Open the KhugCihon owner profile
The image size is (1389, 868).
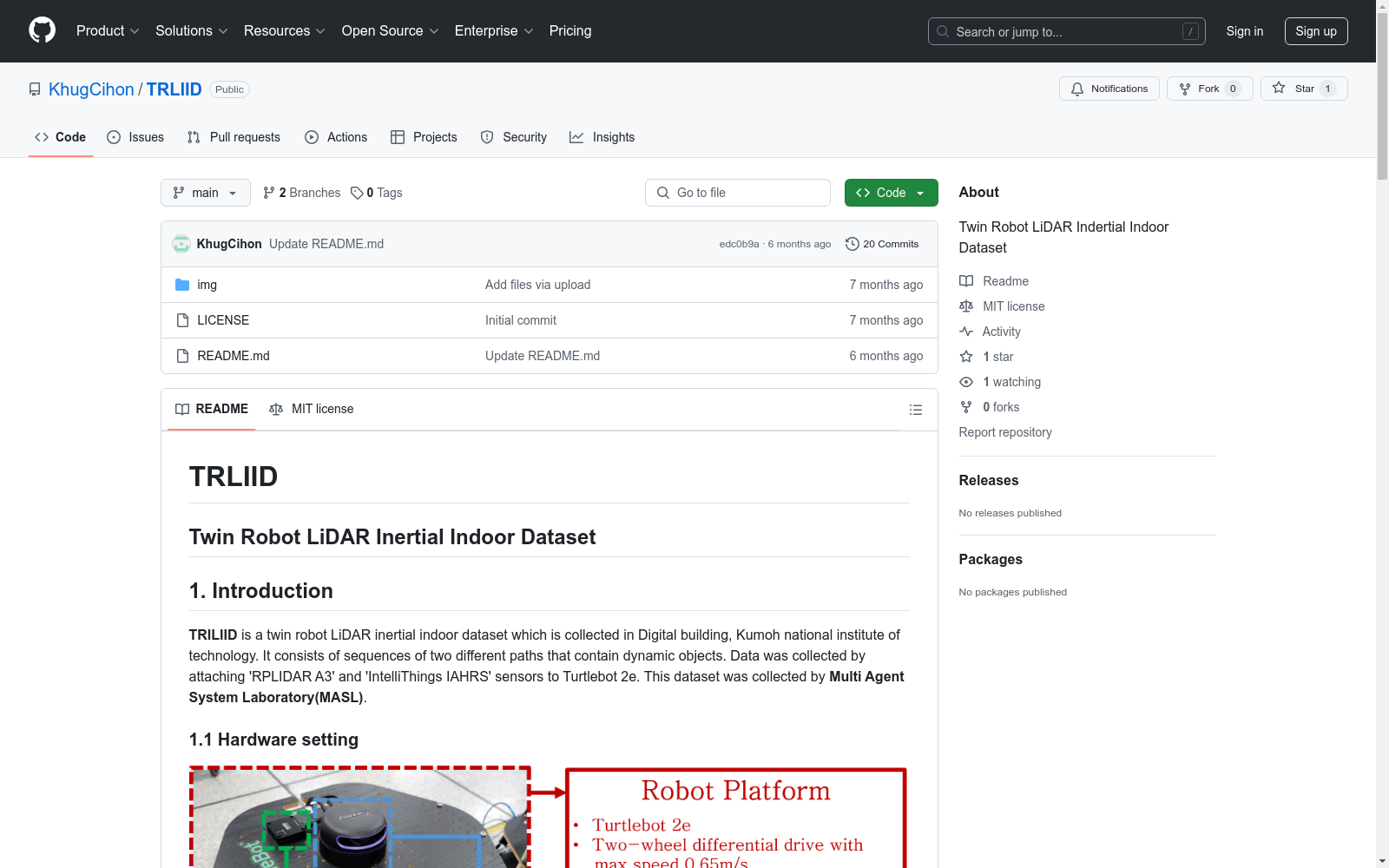click(x=91, y=89)
